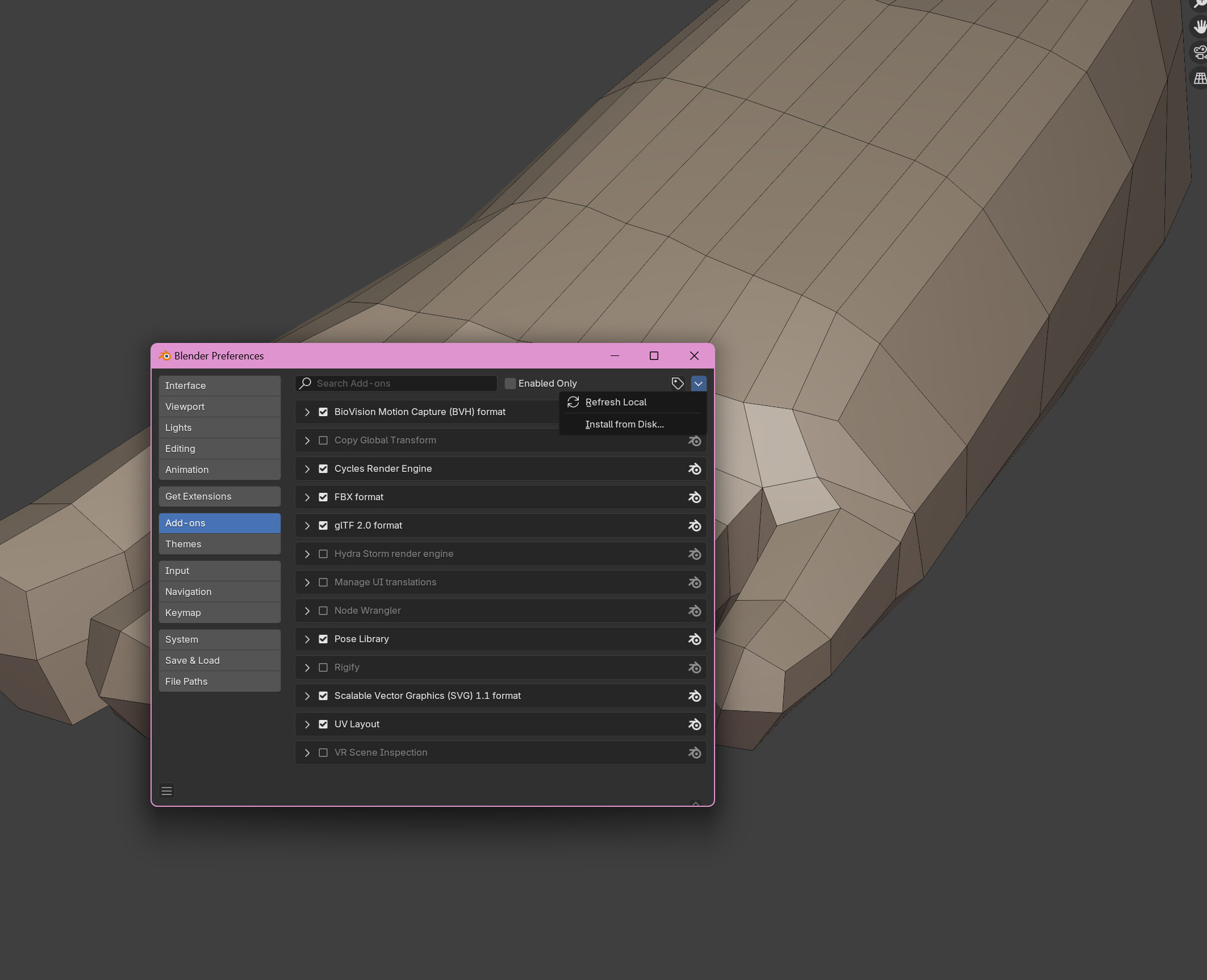Open the Themes preferences tab
Viewport: 1207px width, 980px height.
pyautogui.click(x=220, y=544)
